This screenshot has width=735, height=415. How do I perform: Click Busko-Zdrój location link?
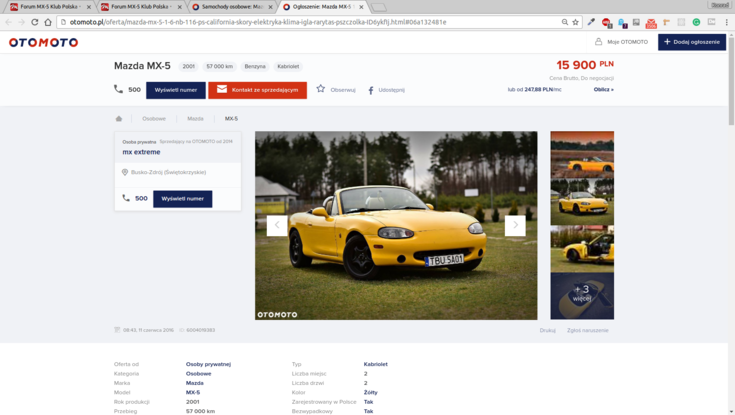[x=168, y=172]
